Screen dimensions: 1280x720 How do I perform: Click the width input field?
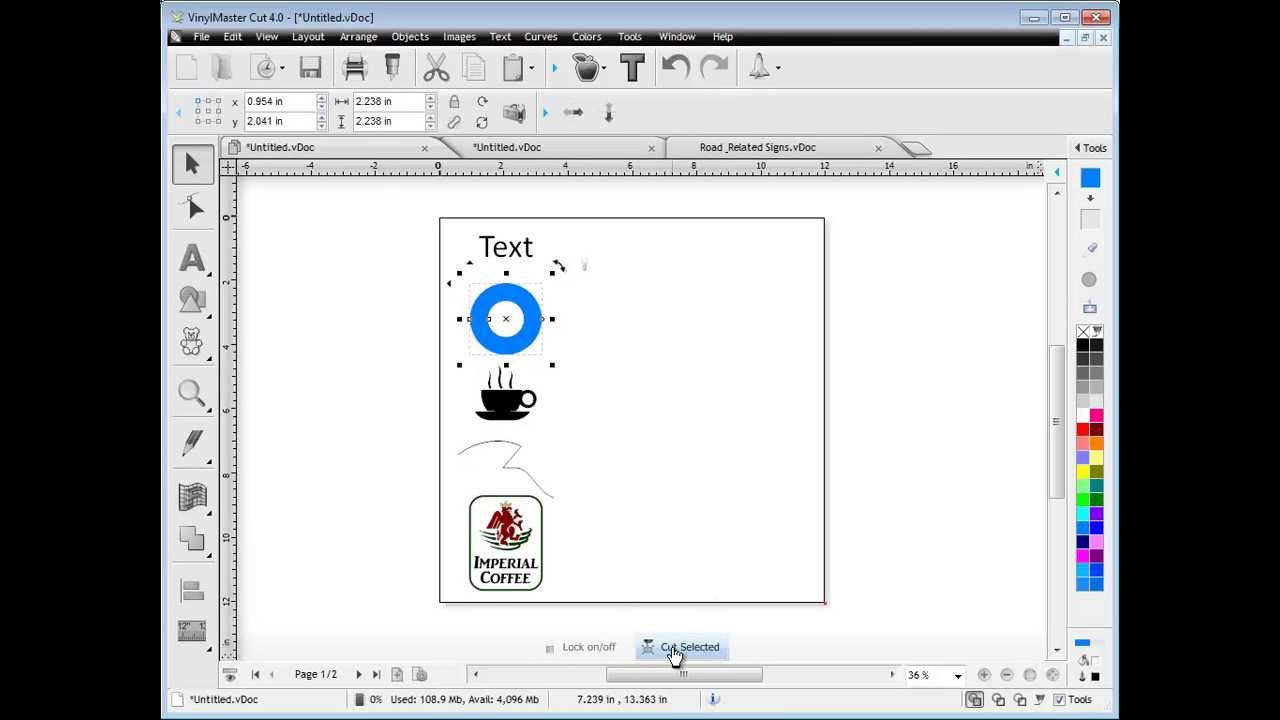point(388,101)
